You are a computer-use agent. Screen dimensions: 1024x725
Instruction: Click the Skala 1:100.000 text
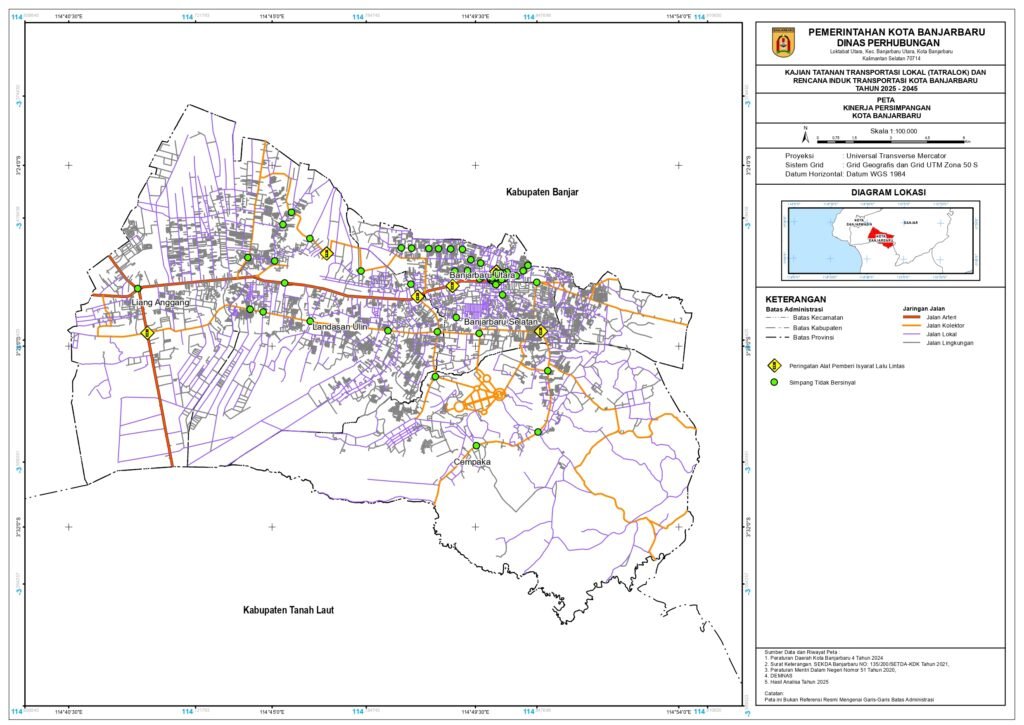[893, 131]
